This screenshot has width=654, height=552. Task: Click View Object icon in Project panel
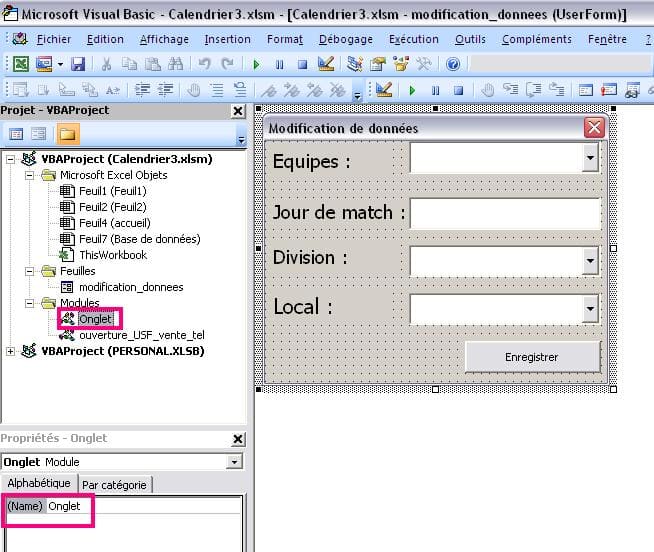[x=38, y=134]
